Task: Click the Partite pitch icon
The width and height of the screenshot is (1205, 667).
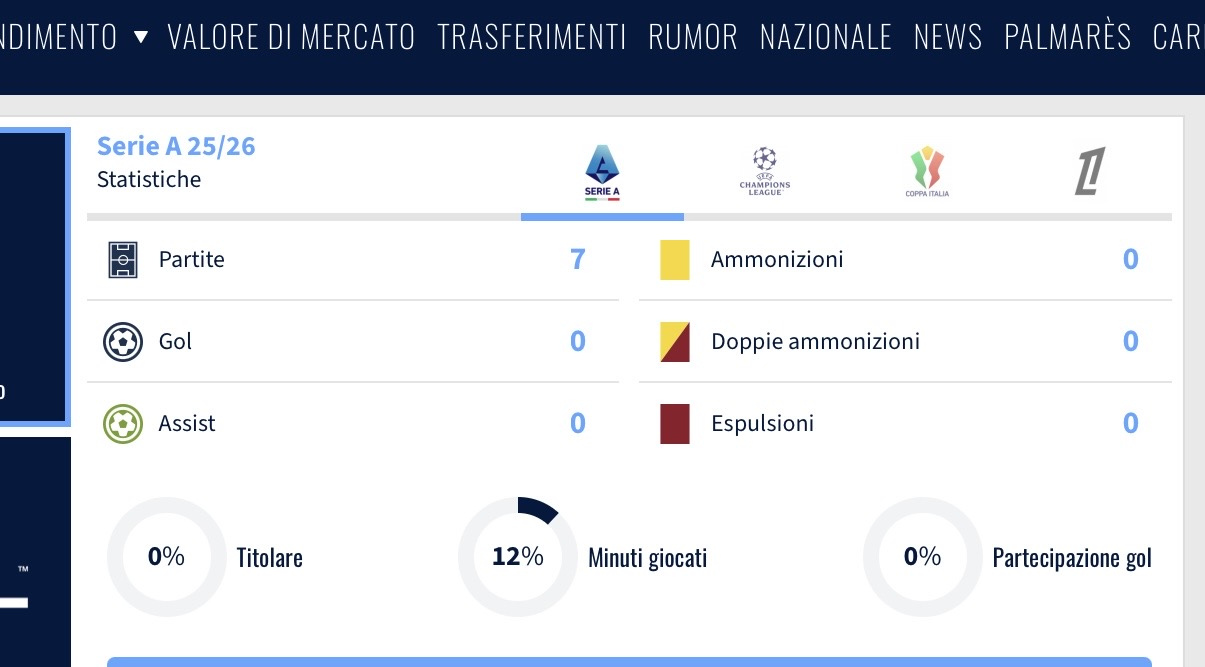Action: click(x=123, y=260)
